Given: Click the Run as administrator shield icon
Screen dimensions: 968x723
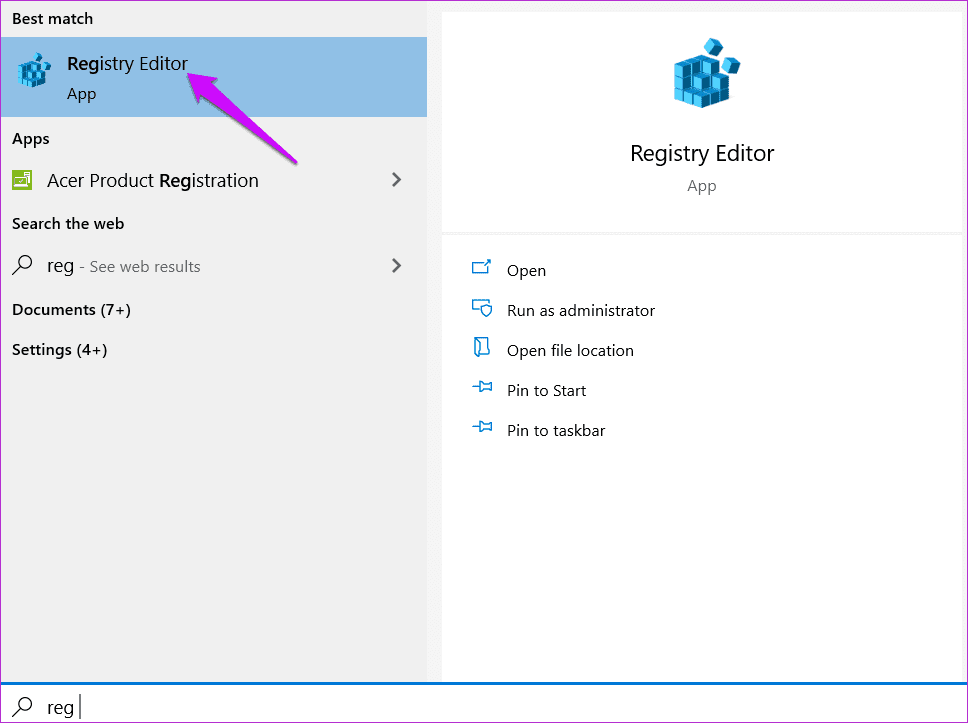Looking at the screenshot, I should pos(482,307).
